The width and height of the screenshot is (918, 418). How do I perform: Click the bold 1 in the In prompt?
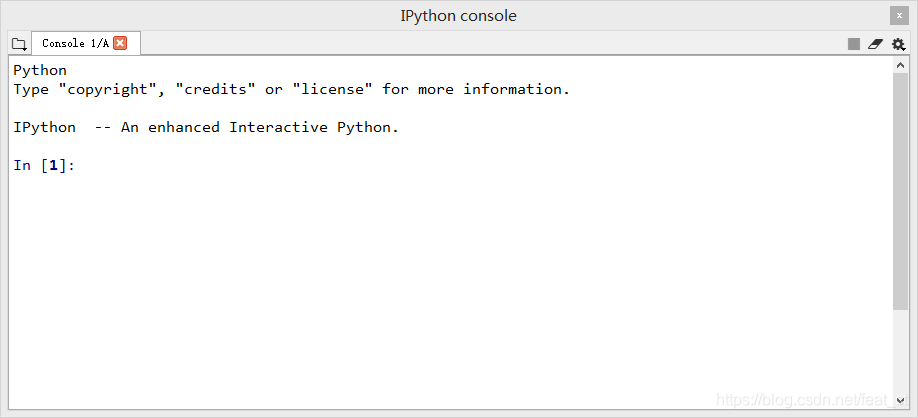(x=53, y=166)
